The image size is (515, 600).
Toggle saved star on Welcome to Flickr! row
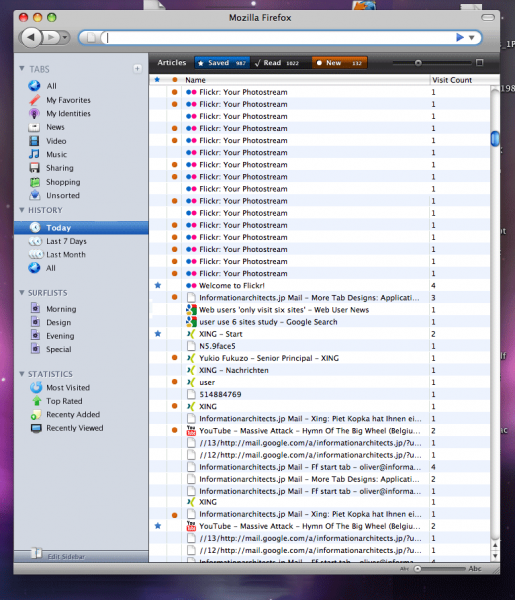coord(158,285)
